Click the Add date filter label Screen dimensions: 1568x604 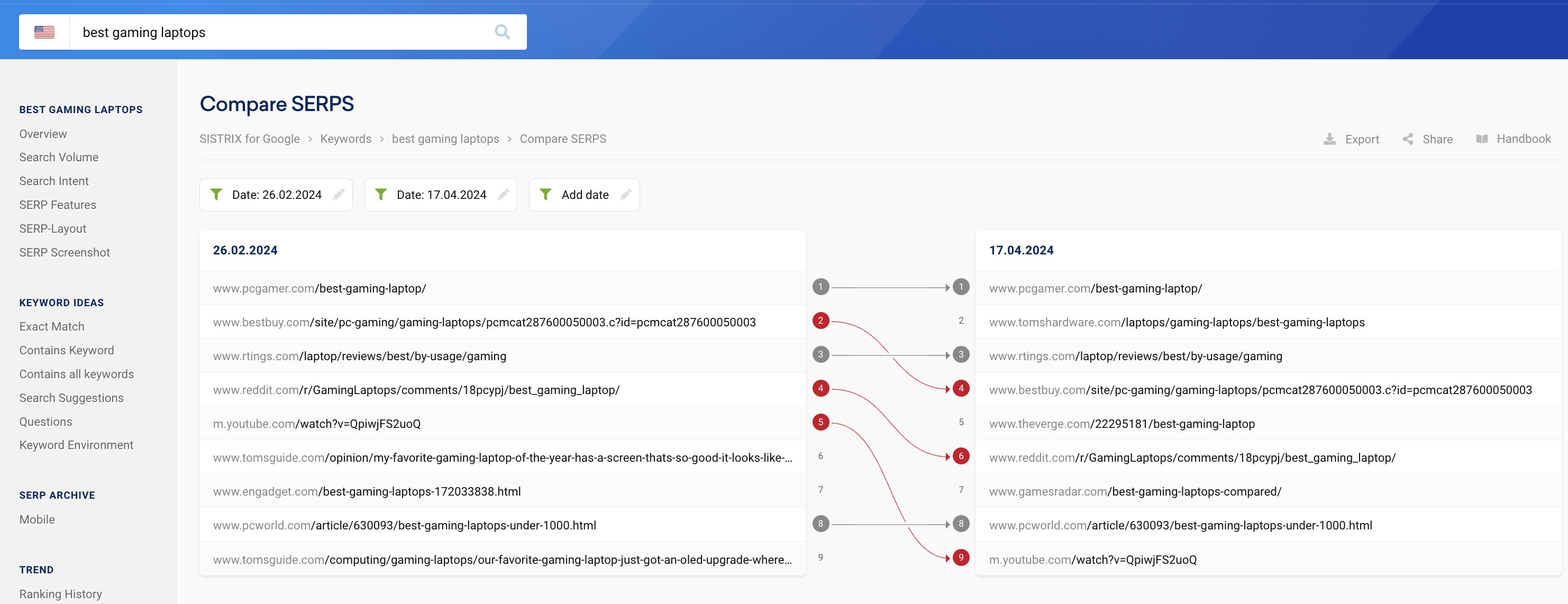pos(585,195)
